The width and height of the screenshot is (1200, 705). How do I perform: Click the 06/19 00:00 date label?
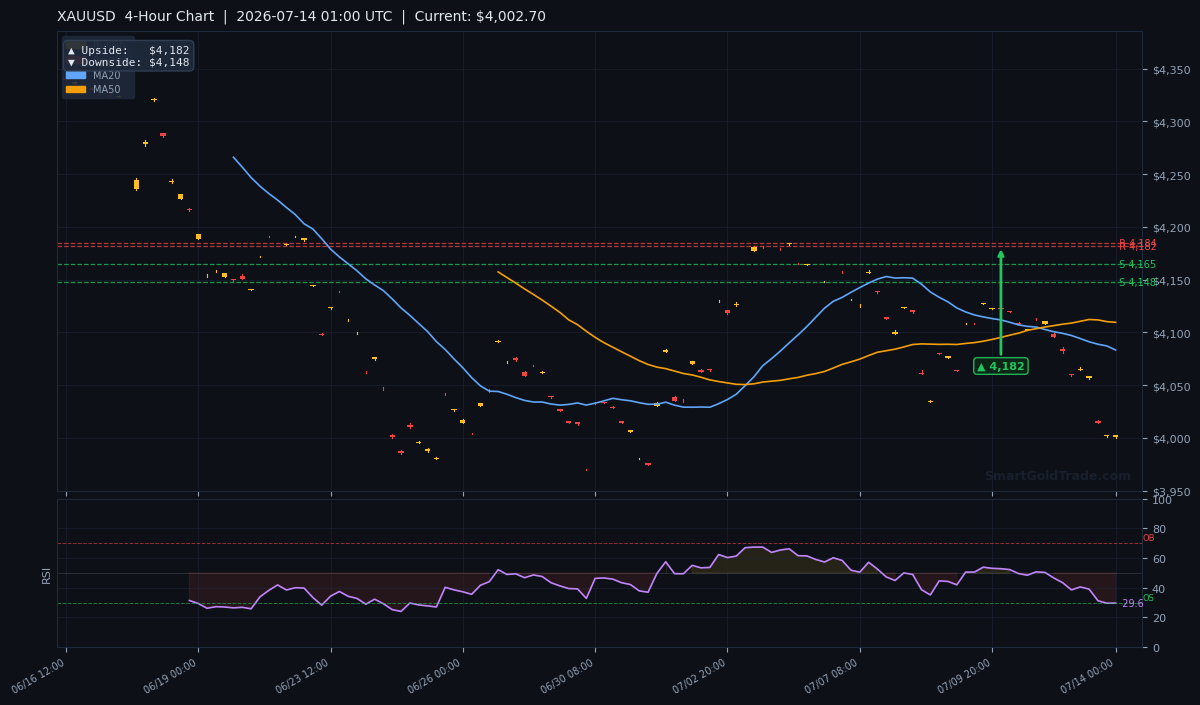[x=170, y=676]
